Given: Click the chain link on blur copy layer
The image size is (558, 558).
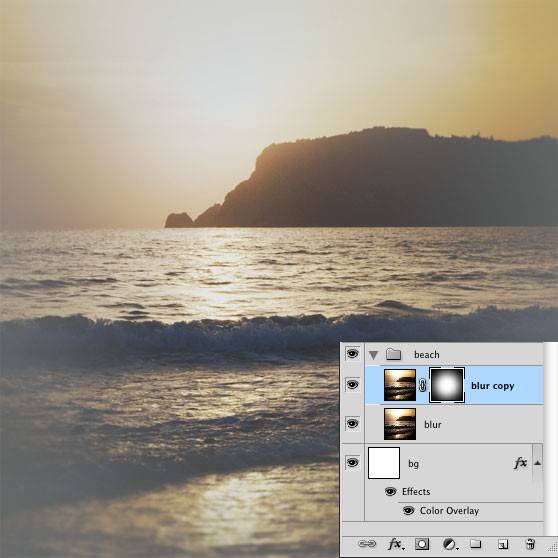Looking at the screenshot, I should (x=422, y=385).
